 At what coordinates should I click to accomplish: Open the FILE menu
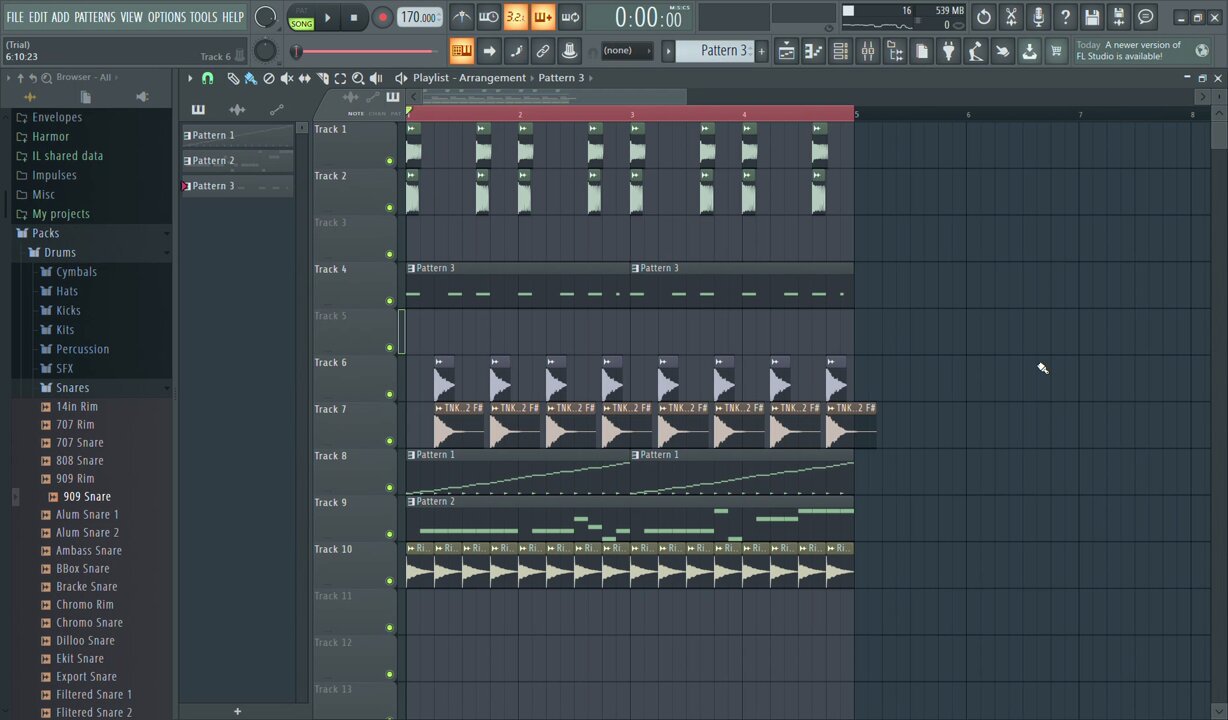pos(15,17)
